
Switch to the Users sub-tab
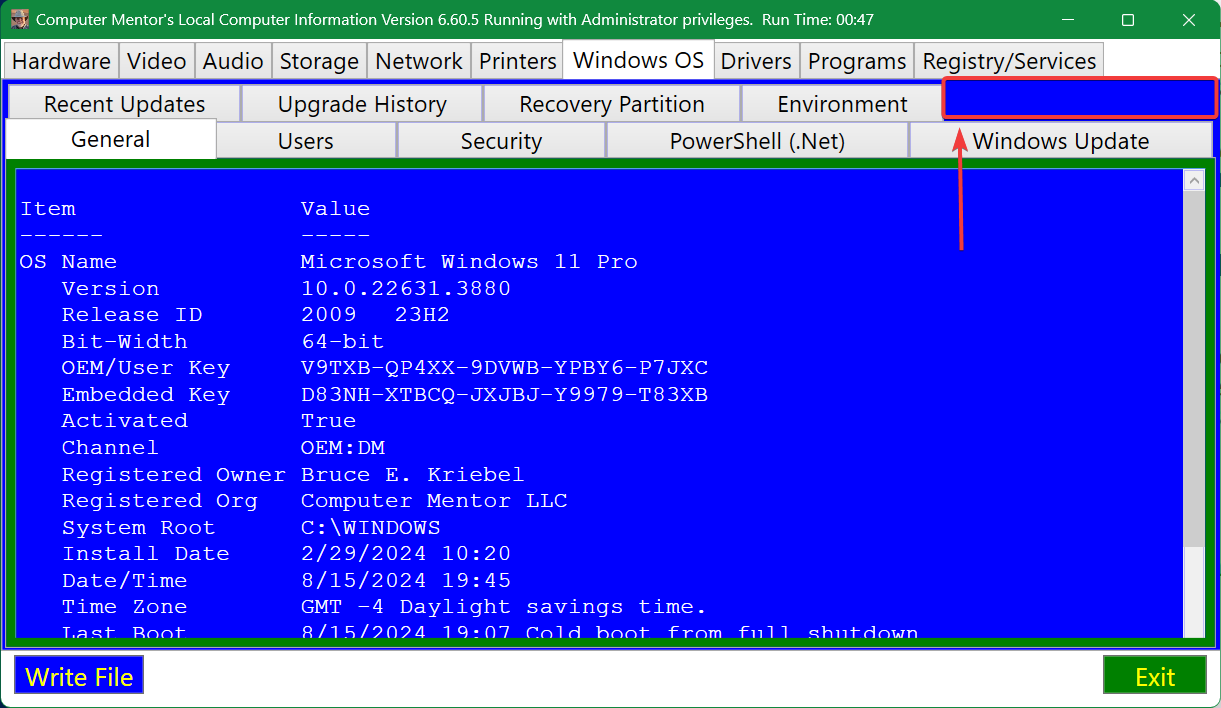(306, 141)
